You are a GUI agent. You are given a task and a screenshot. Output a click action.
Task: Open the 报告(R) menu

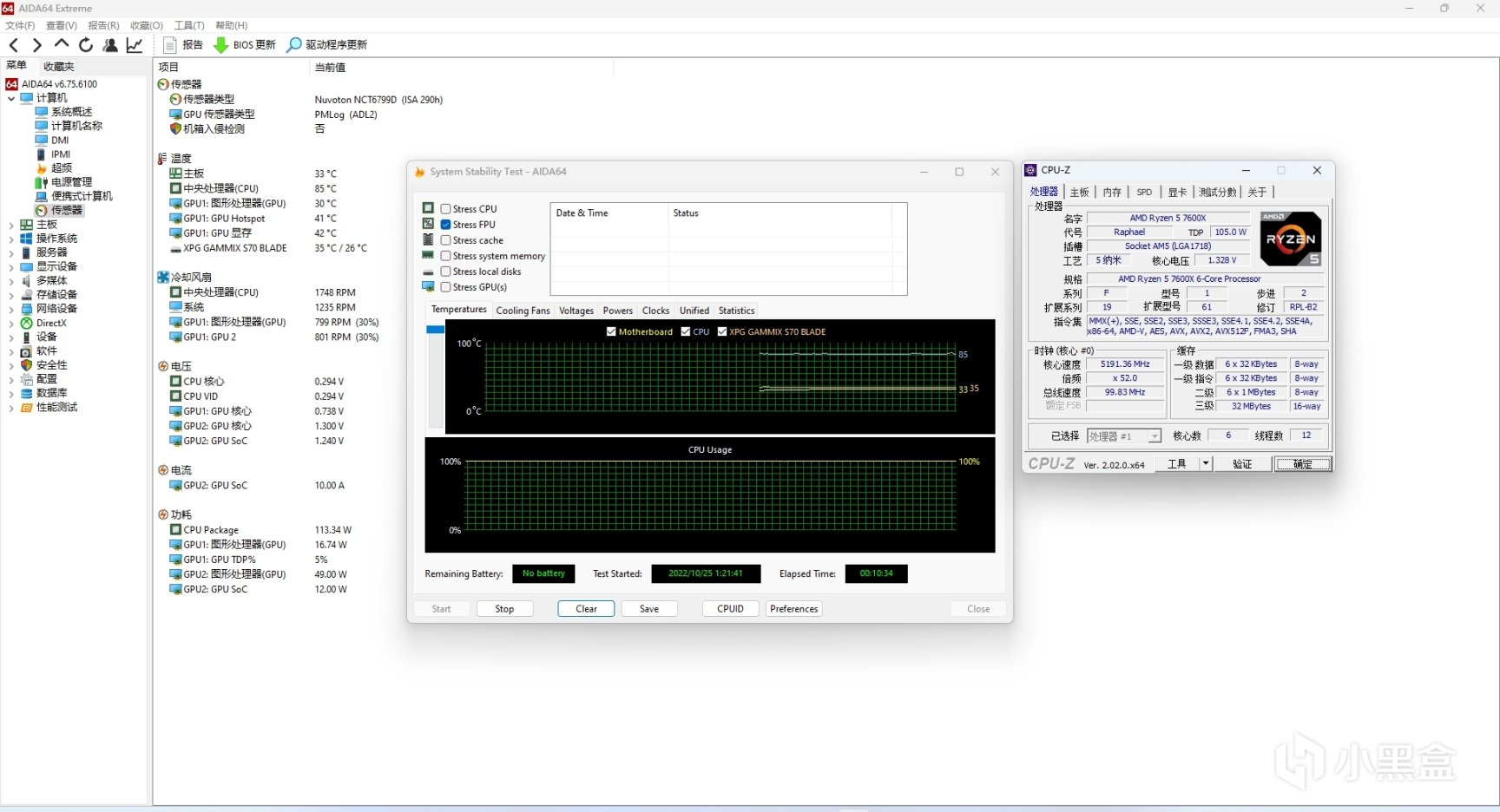point(103,25)
